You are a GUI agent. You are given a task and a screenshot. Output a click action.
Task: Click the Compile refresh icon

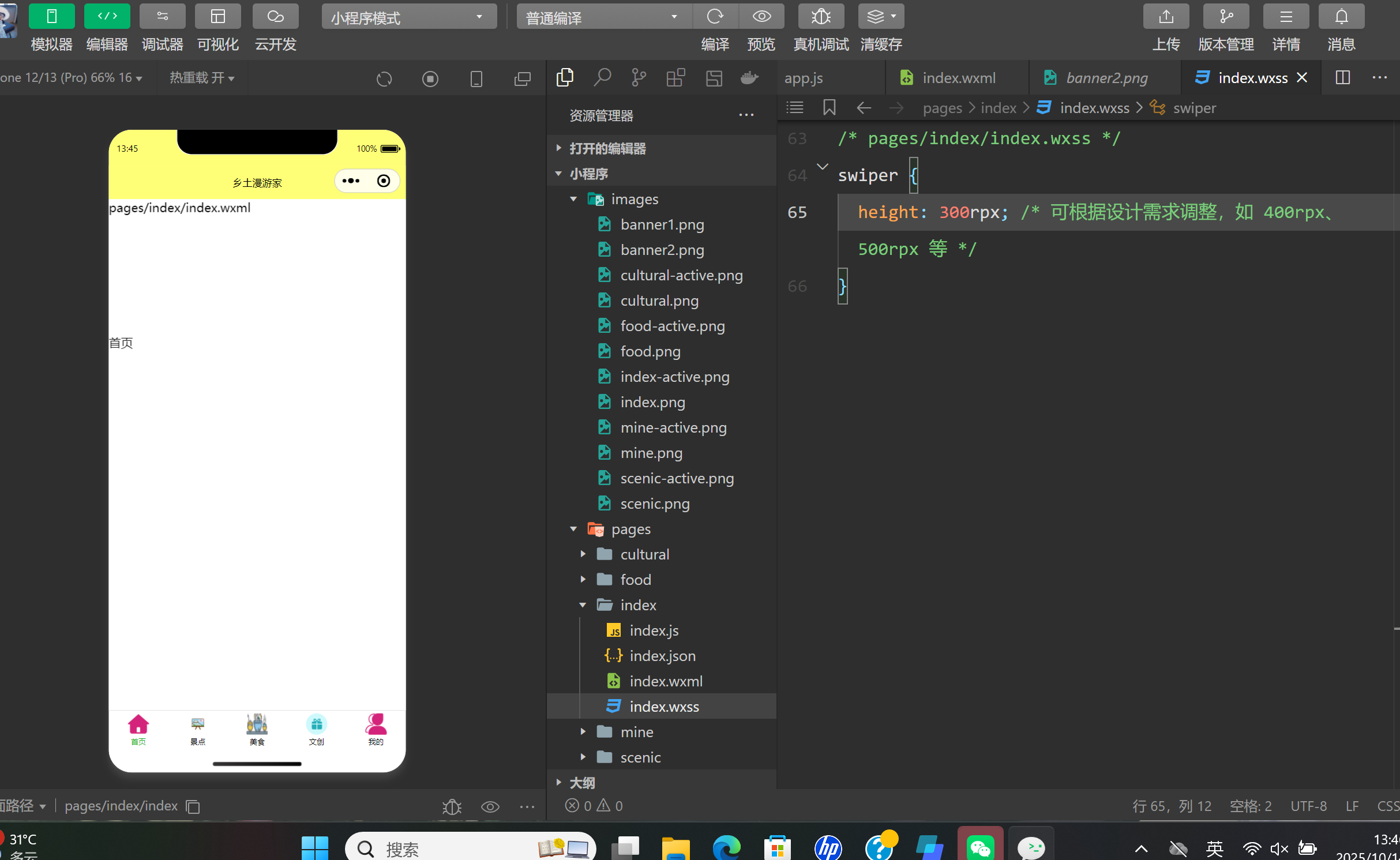coord(715,17)
